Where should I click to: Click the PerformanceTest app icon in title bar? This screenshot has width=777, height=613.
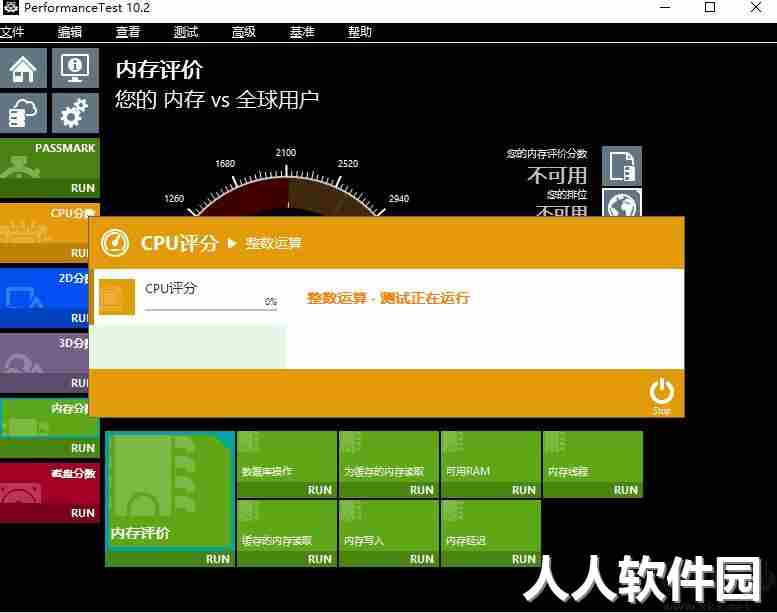(10, 7)
